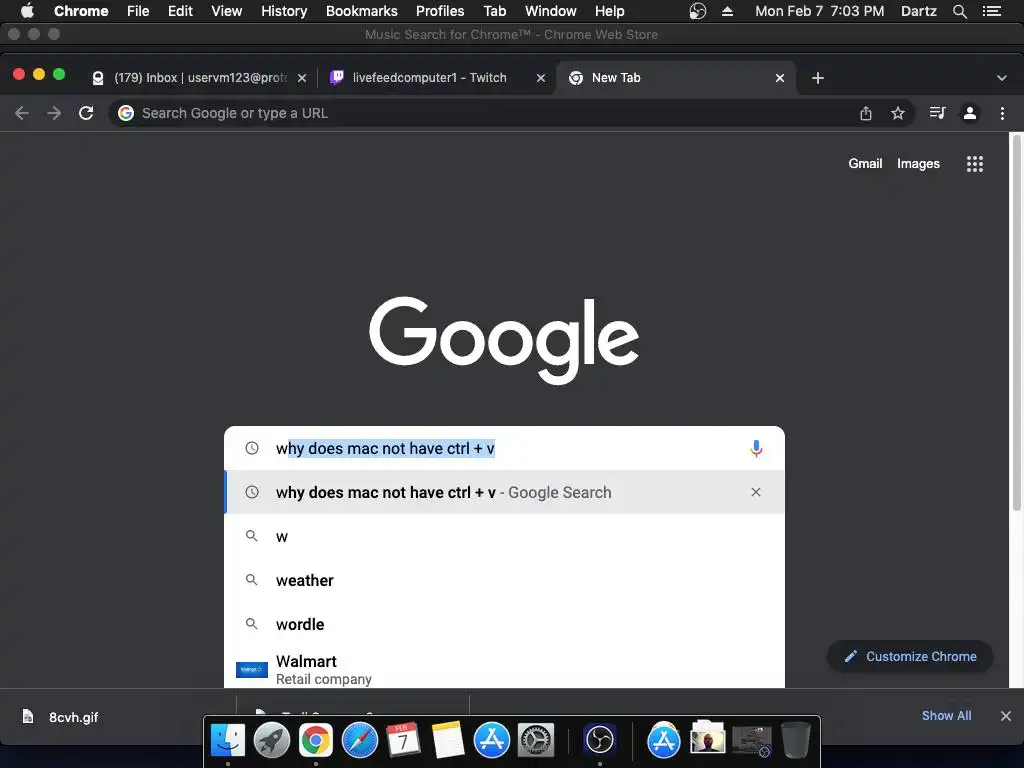Close the New Tab tab

[780, 78]
